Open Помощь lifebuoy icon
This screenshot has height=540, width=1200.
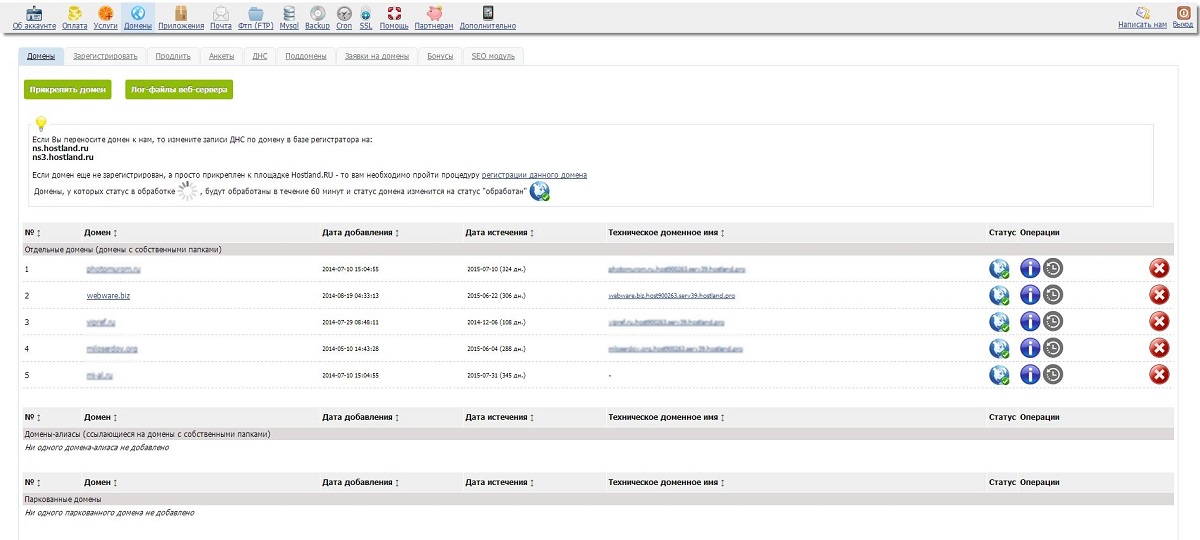click(394, 14)
